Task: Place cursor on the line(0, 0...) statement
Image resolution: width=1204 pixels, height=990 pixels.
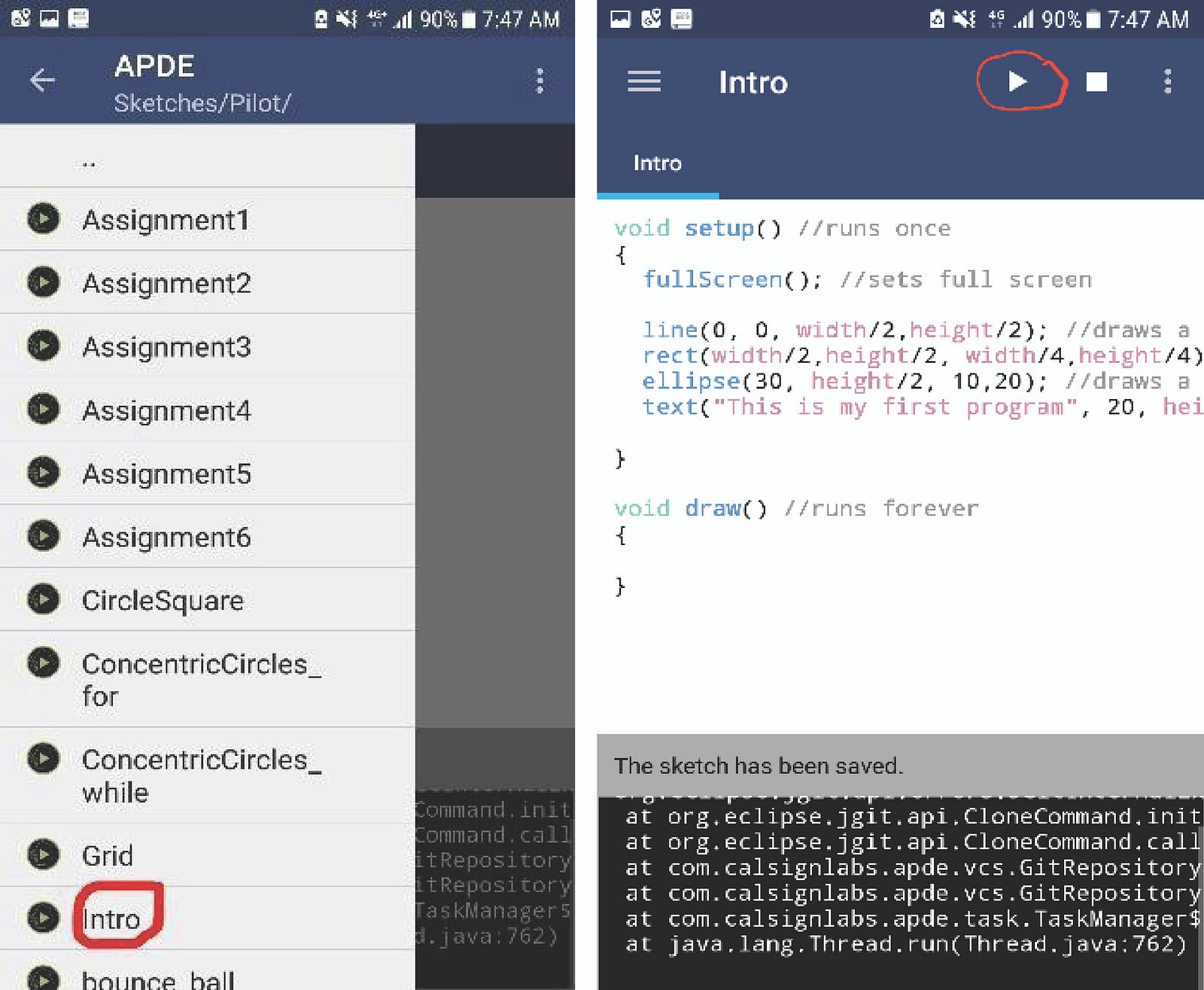Action: tap(916, 330)
